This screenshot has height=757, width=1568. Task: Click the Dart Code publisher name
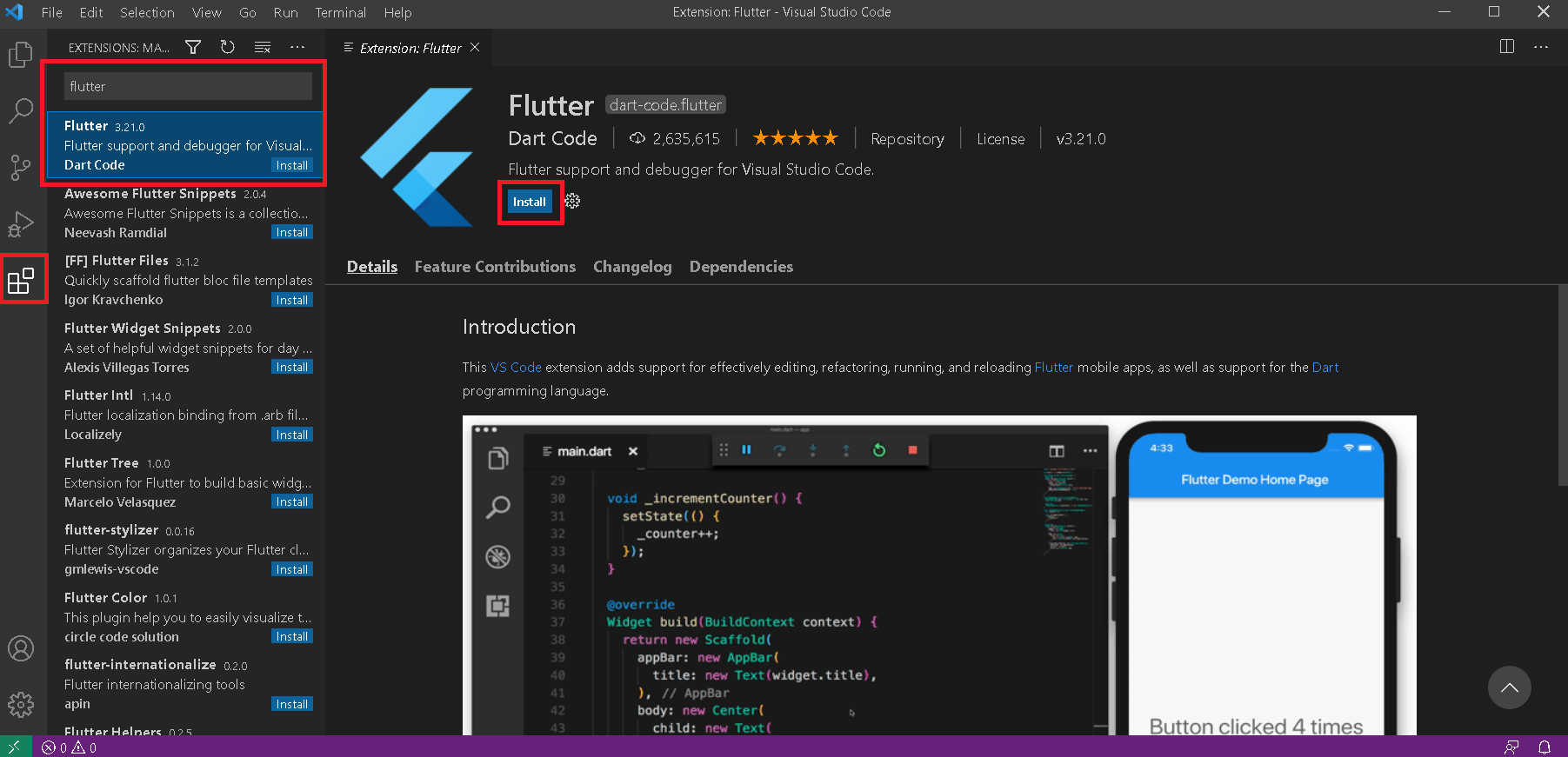click(x=552, y=138)
